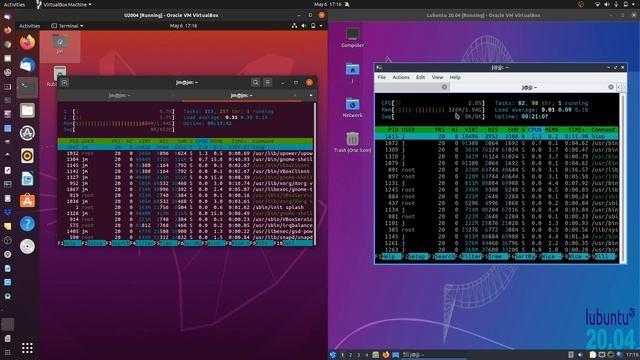The height and width of the screenshot is (360, 640).
Task: Click CPU% column header in Lubuntu htop
Action: coord(534,130)
